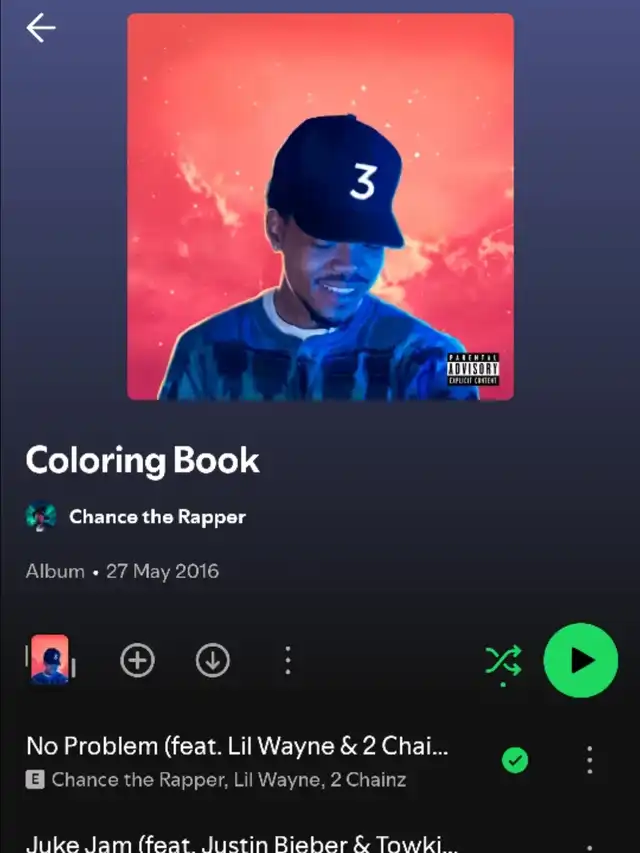Viewport: 640px width, 853px height.
Task: Select the Juke Jam track
Action: pos(242,844)
